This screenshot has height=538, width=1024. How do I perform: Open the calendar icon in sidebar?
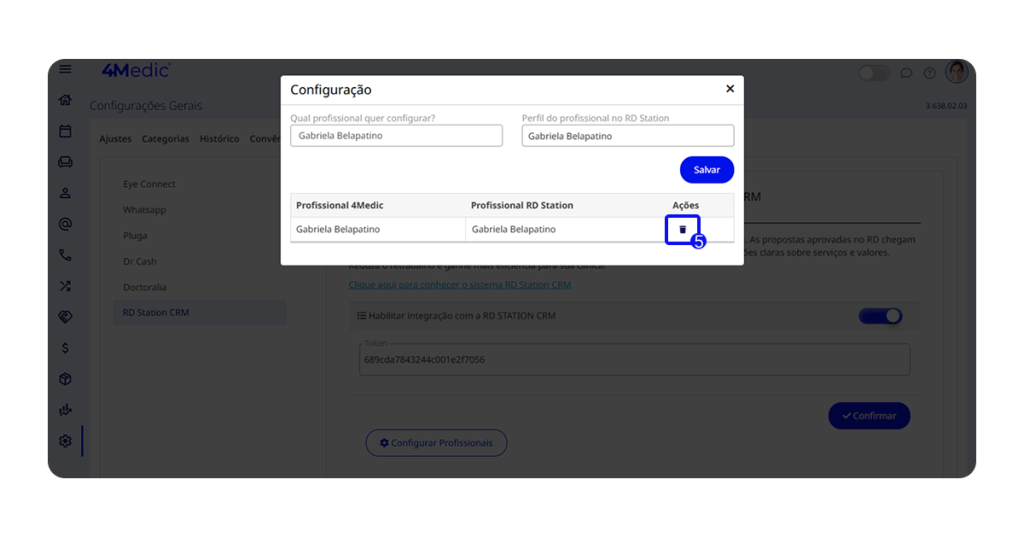65,131
